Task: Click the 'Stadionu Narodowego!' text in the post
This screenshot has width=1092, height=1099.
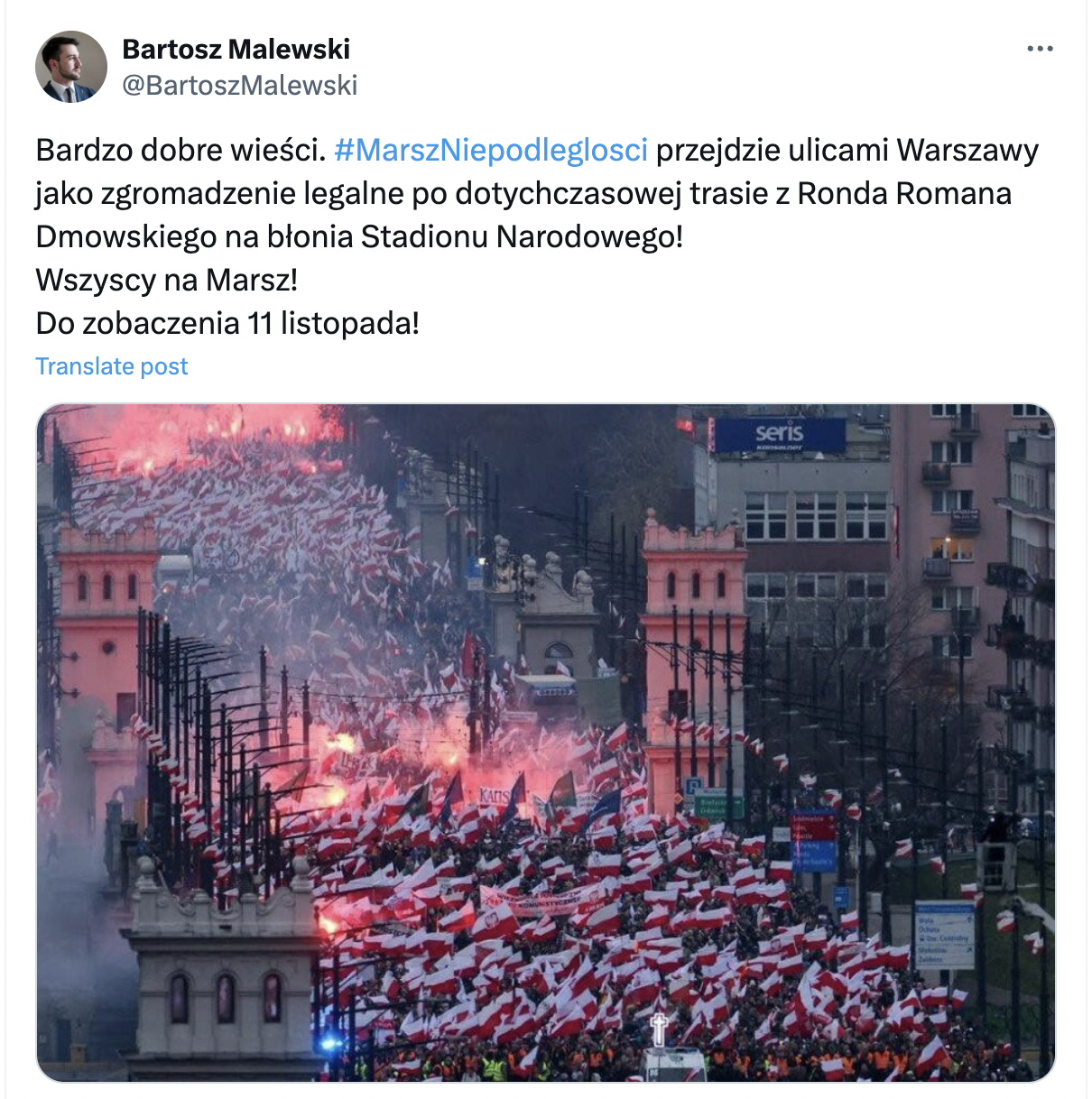Action: pos(522,236)
